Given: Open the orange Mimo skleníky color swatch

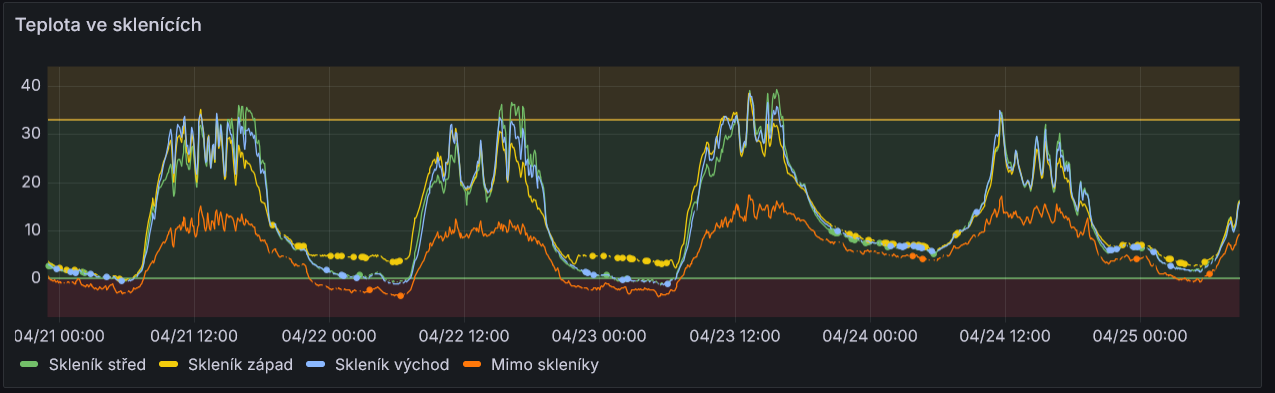Looking at the screenshot, I should coord(474,365).
